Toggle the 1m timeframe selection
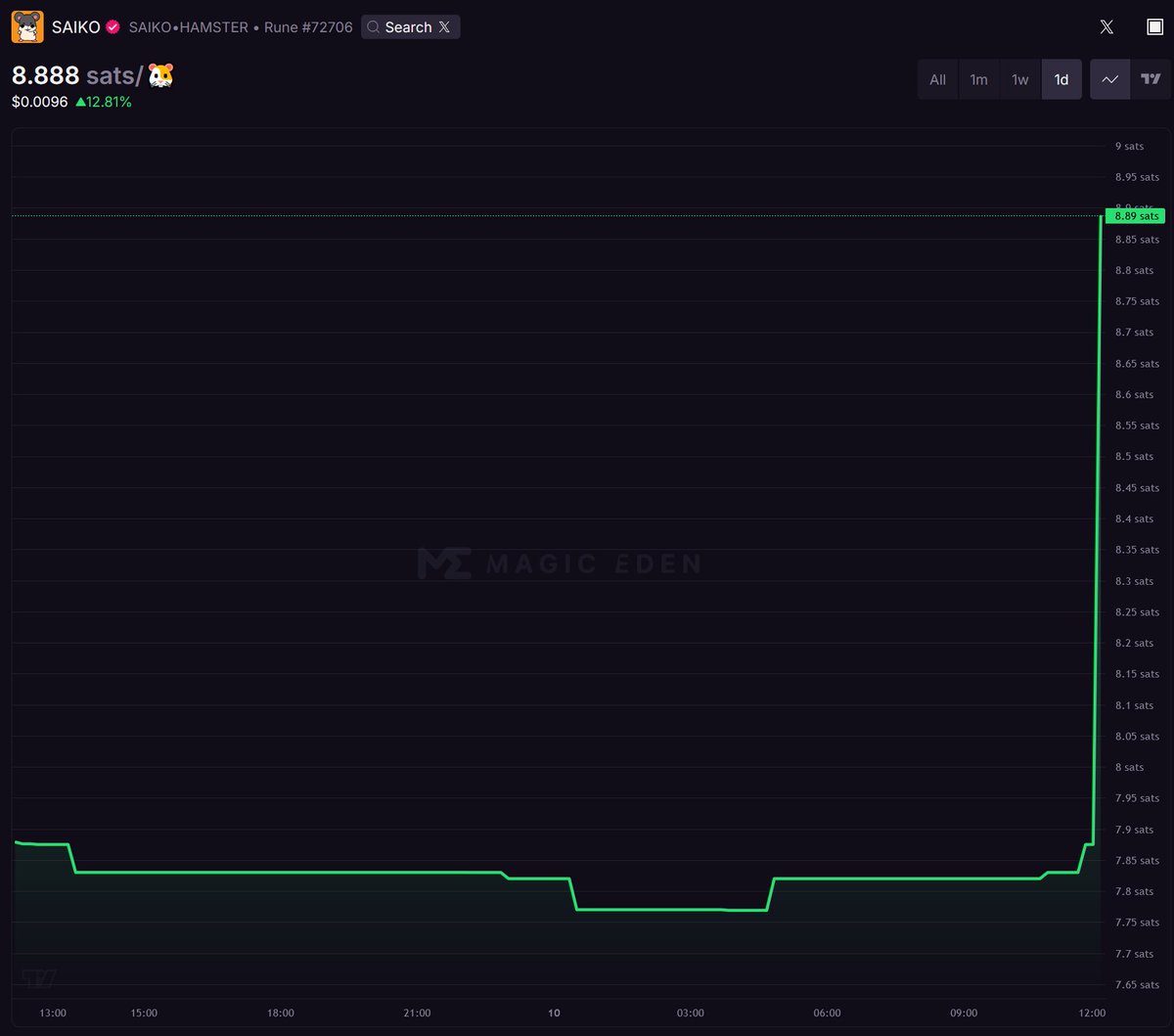Image resolution: width=1174 pixels, height=1036 pixels. tap(979, 79)
